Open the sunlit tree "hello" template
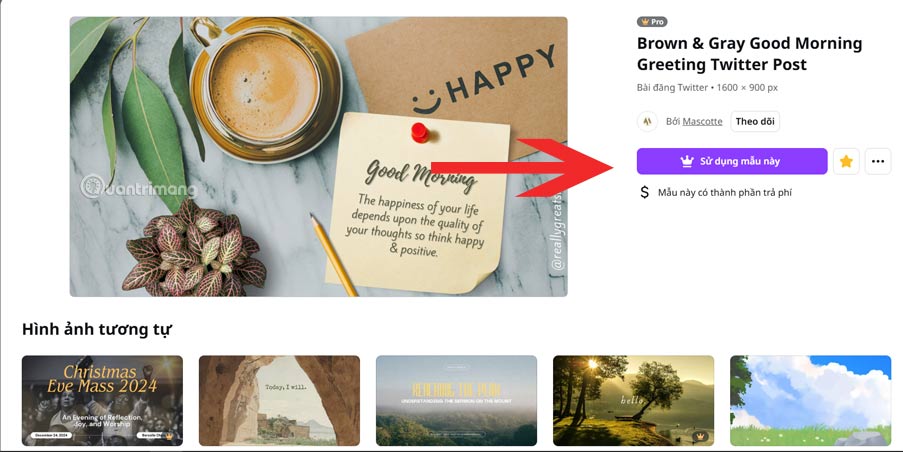 click(x=633, y=401)
